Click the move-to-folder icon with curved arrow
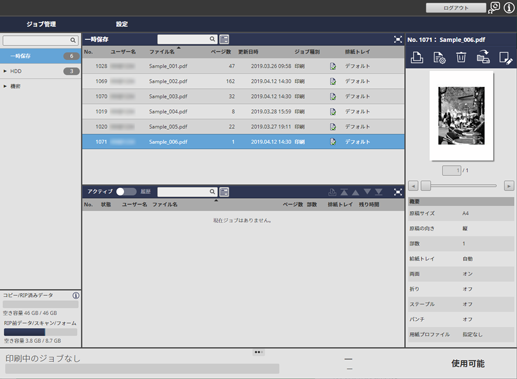This screenshot has width=517, height=379. click(483, 57)
